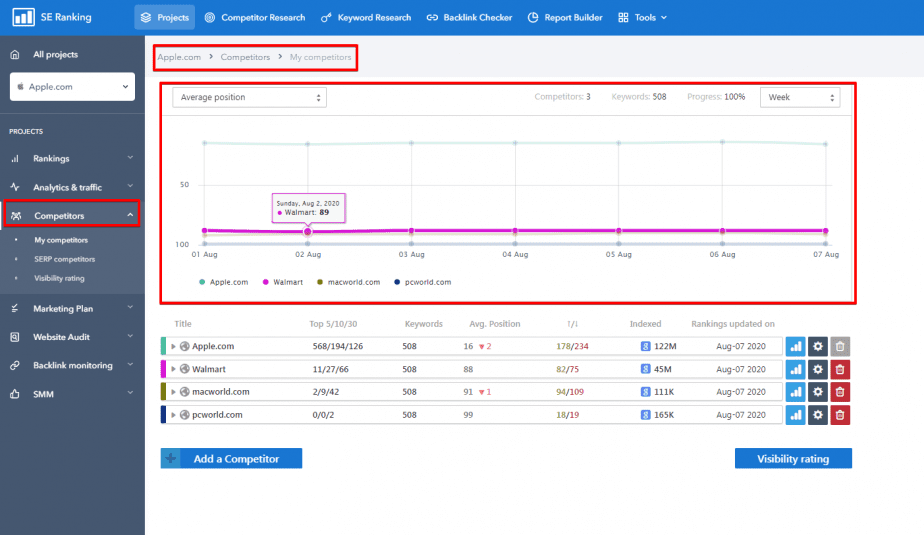Open the Projects tab
The width and height of the screenshot is (924, 535).
pyautogui.click(x=165, y=18)
